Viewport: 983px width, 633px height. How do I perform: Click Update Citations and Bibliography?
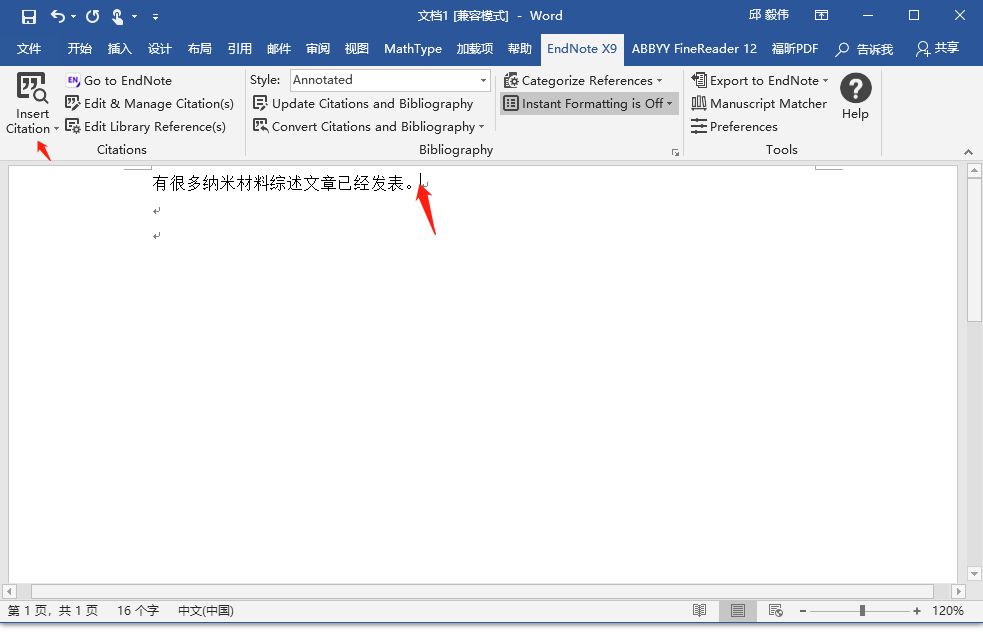coord(363,103)
